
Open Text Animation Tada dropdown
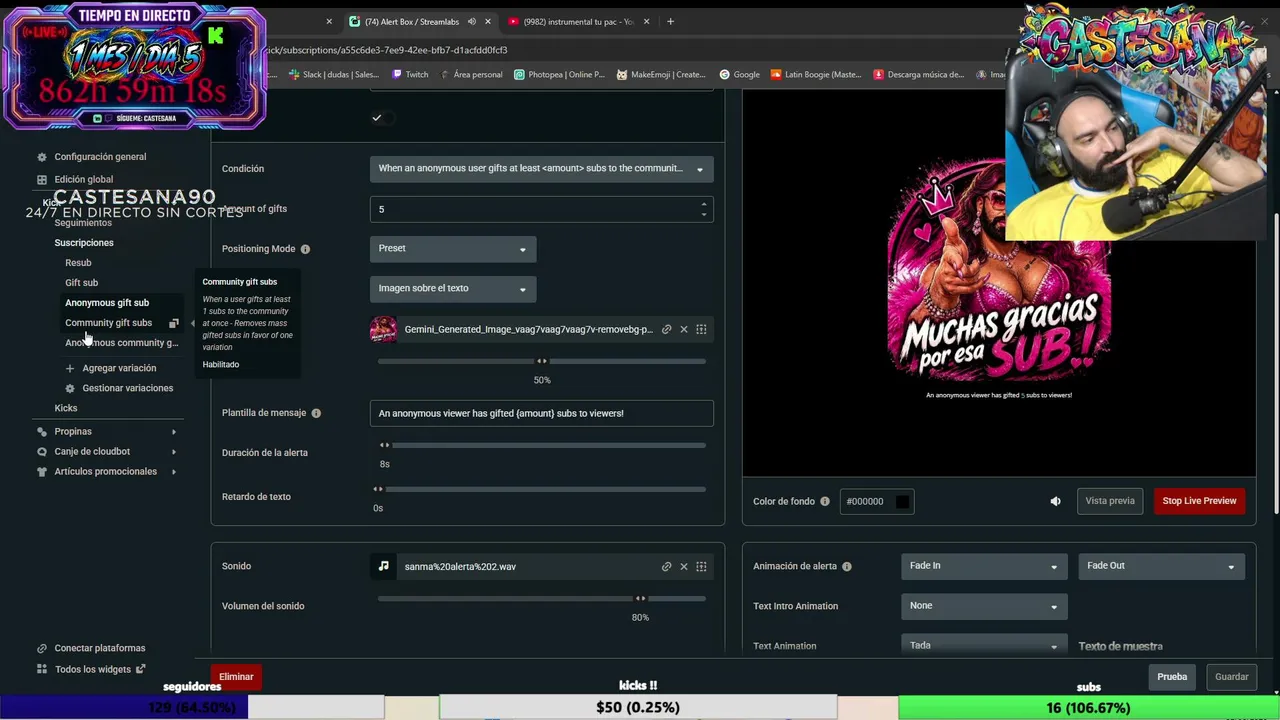click(984, 646)
